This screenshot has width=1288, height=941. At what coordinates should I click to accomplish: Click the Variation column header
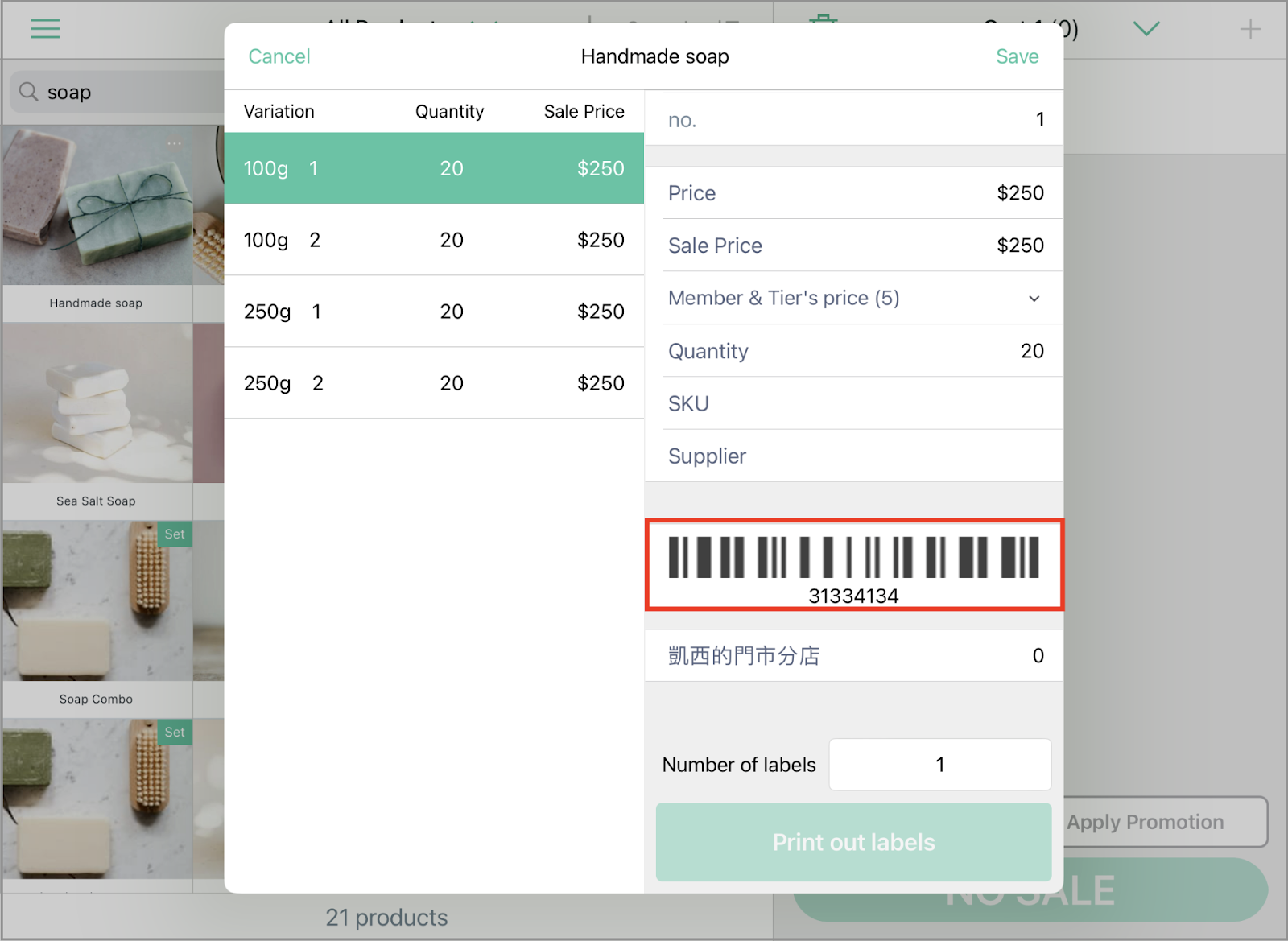[x=279, y=111]
